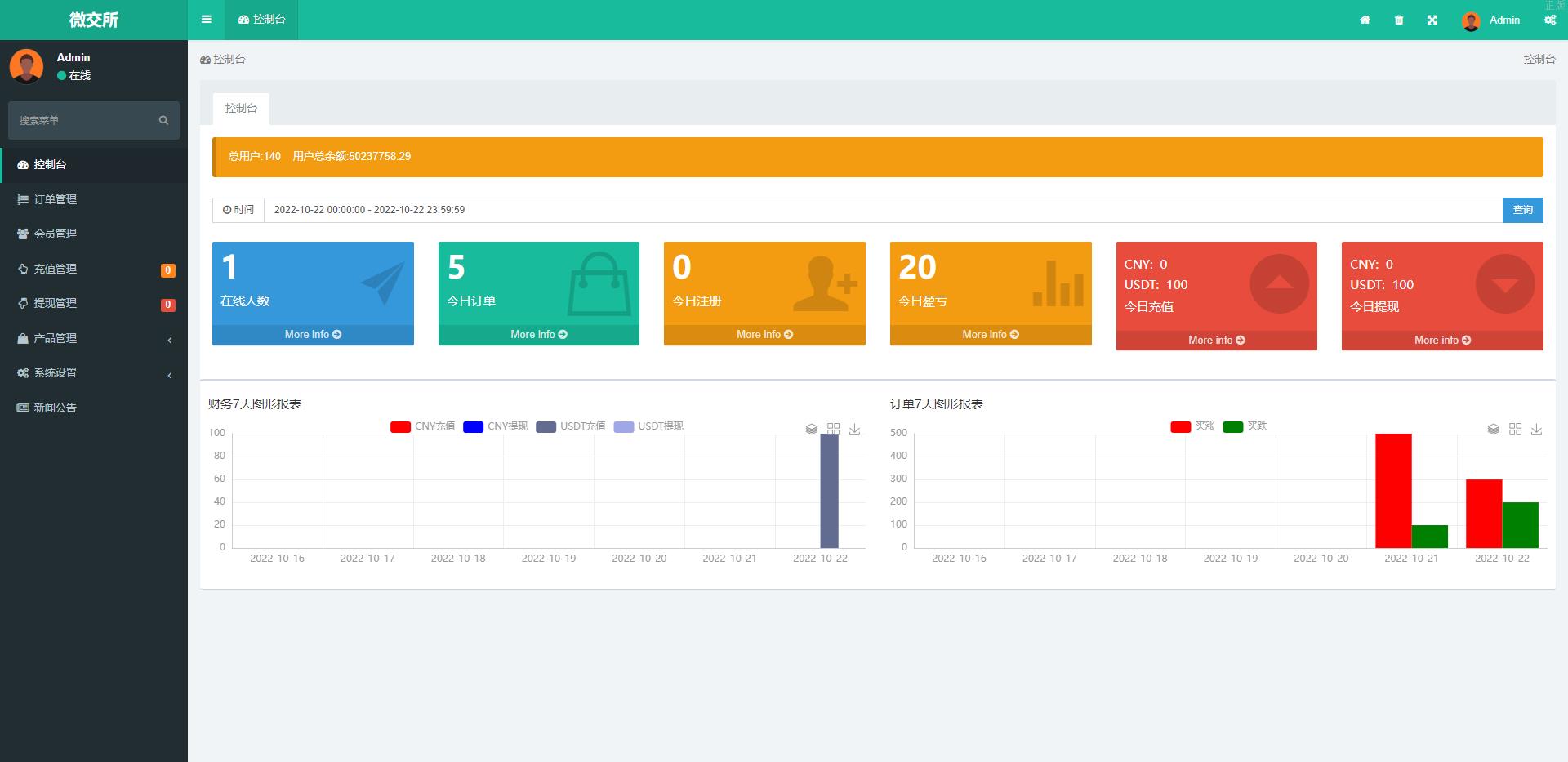Toggle 买跌 series in order chart legend
The height and width of the screenshot is (762, 1568).
(1245, 426)
